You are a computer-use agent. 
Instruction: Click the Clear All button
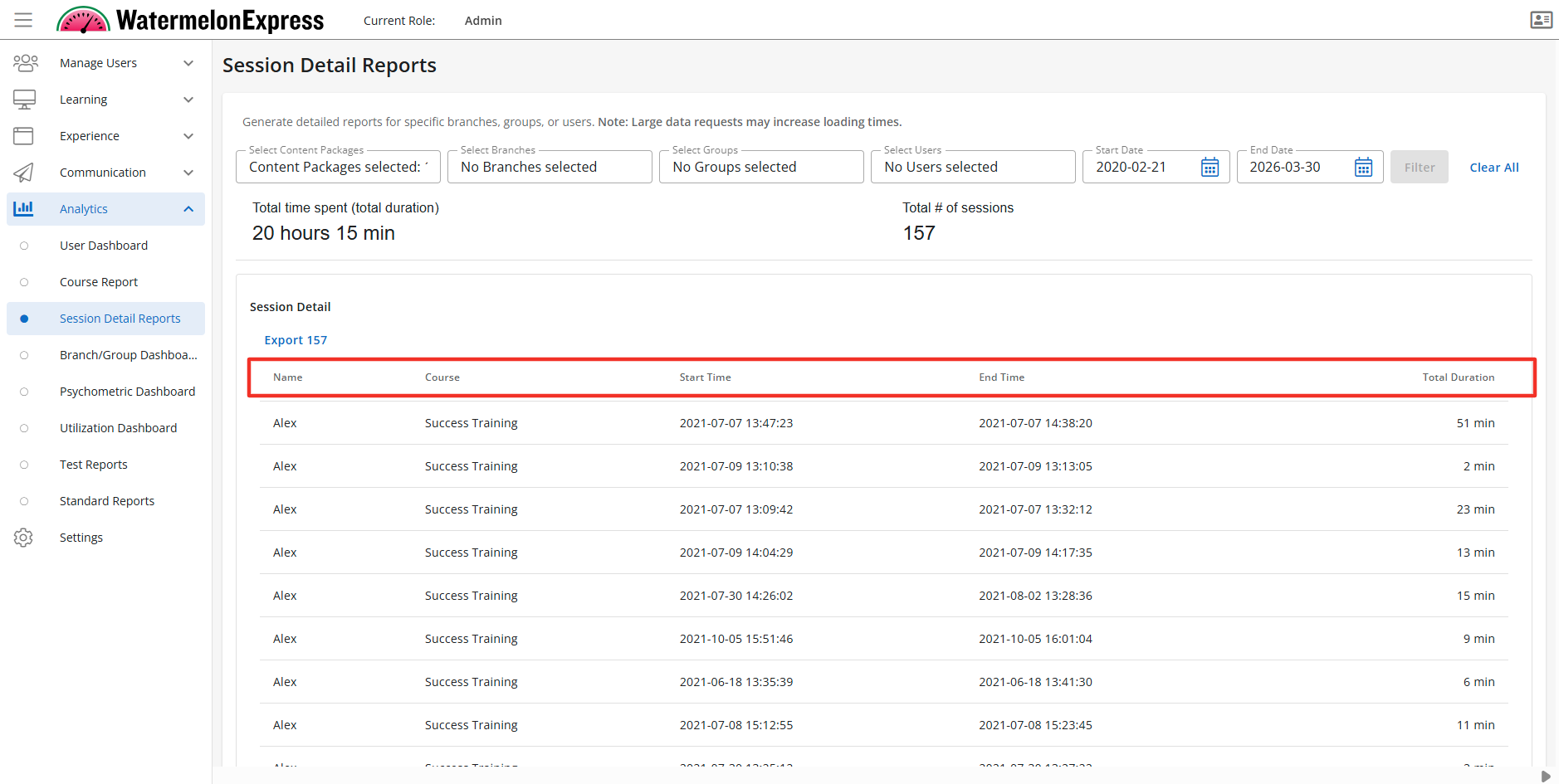pyautogui.click(x=1493, y=168)
